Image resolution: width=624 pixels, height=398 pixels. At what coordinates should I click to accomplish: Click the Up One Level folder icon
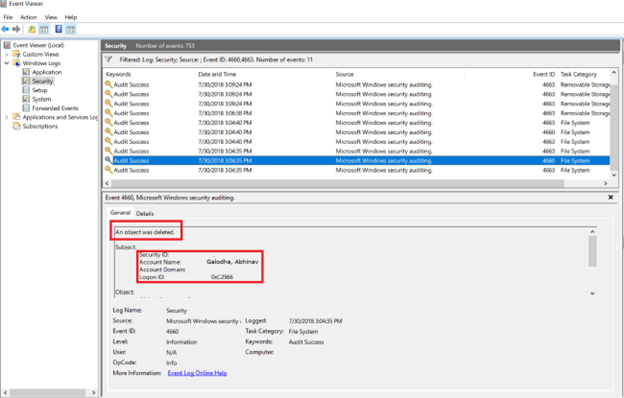(x=31, y=29)
